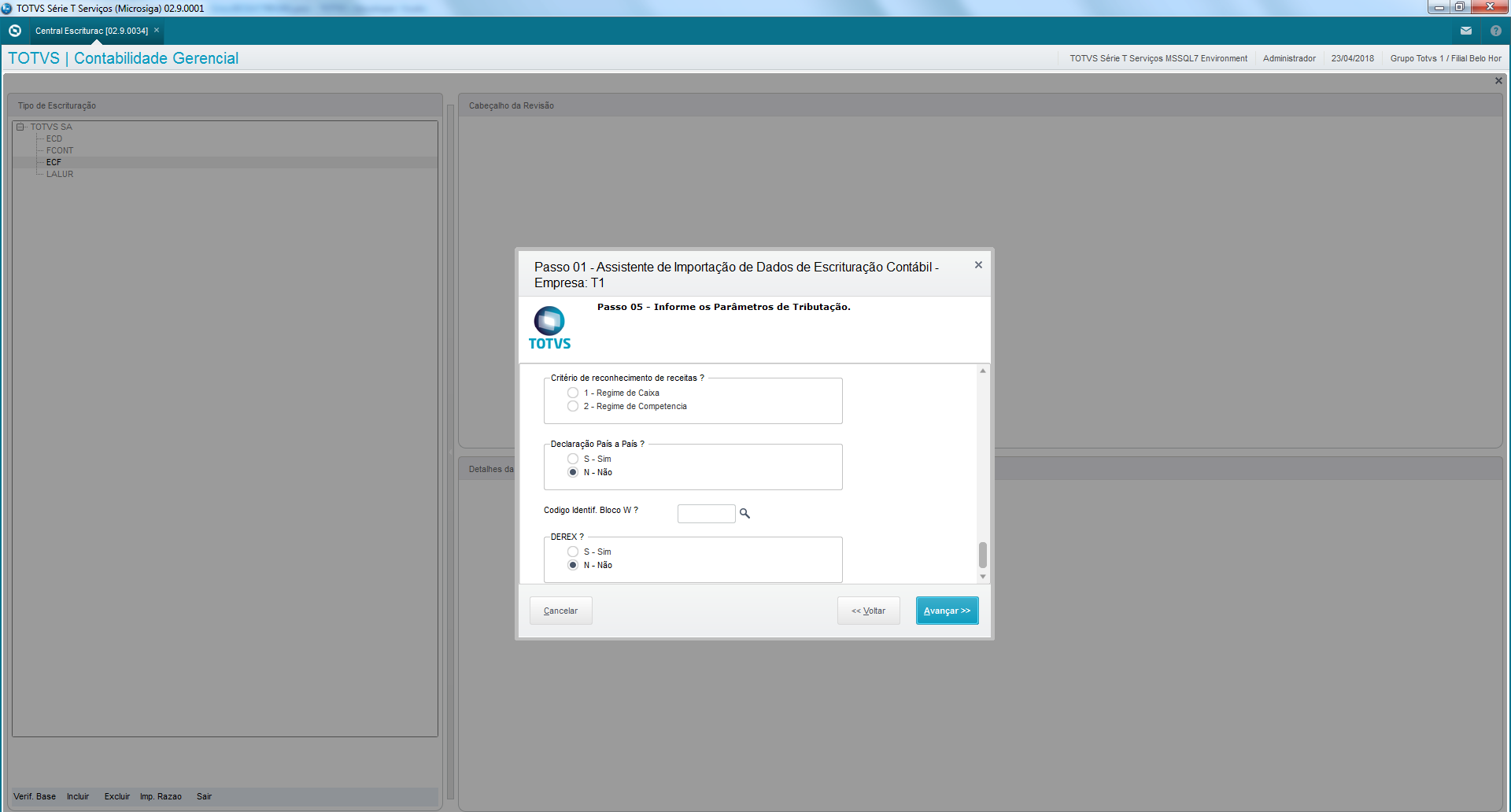Image resolution: width=1511 pixels, height=812 pixels.
Task: Select ECD in the escrituração tree
Action: pos(54,138)
